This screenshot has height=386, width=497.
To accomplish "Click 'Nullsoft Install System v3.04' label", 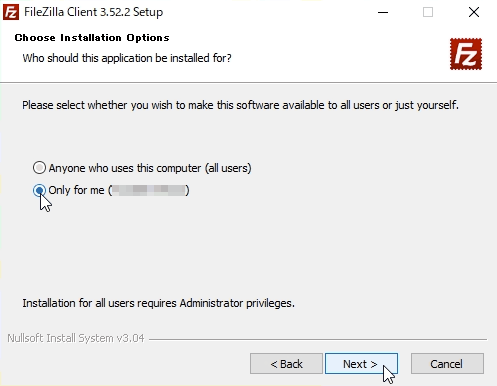I will coord(76,338).
